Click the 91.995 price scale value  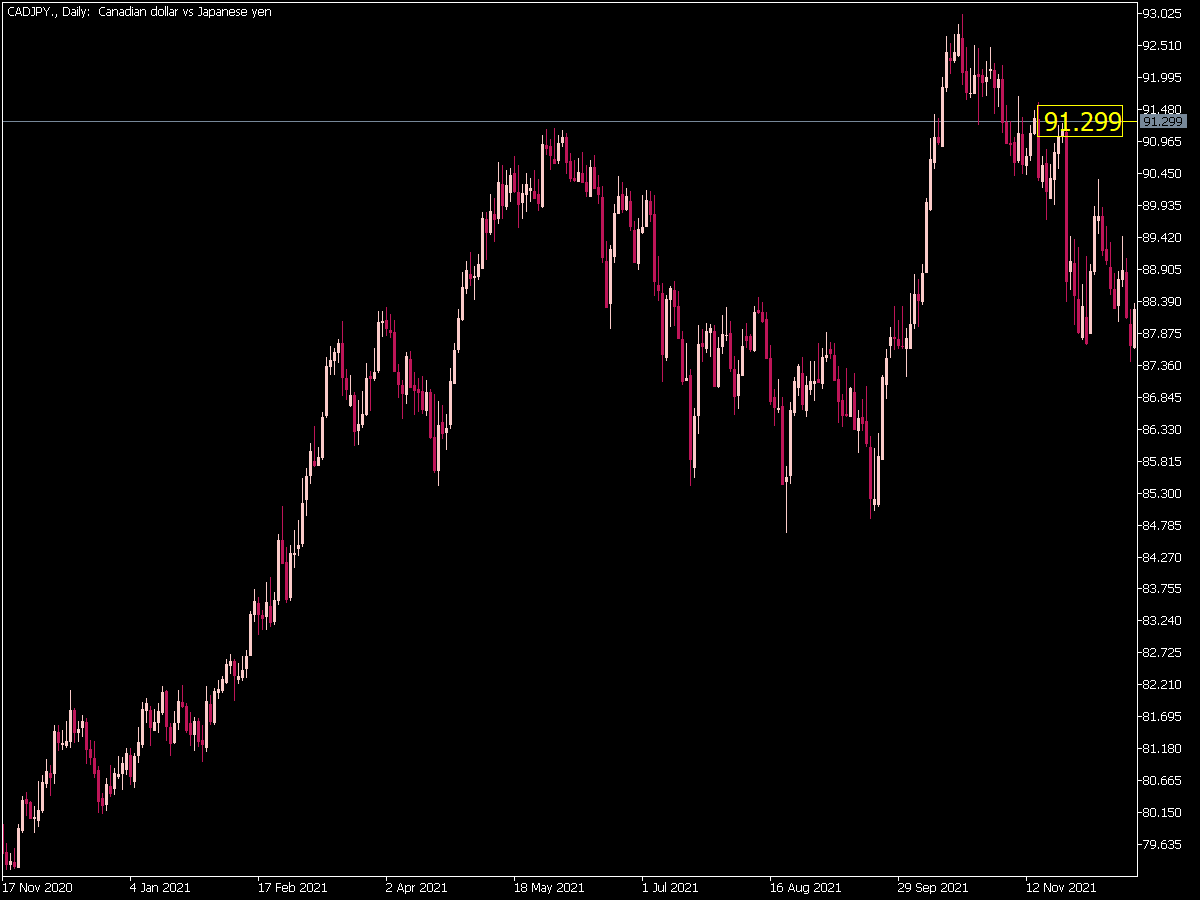click(1163, 78)
